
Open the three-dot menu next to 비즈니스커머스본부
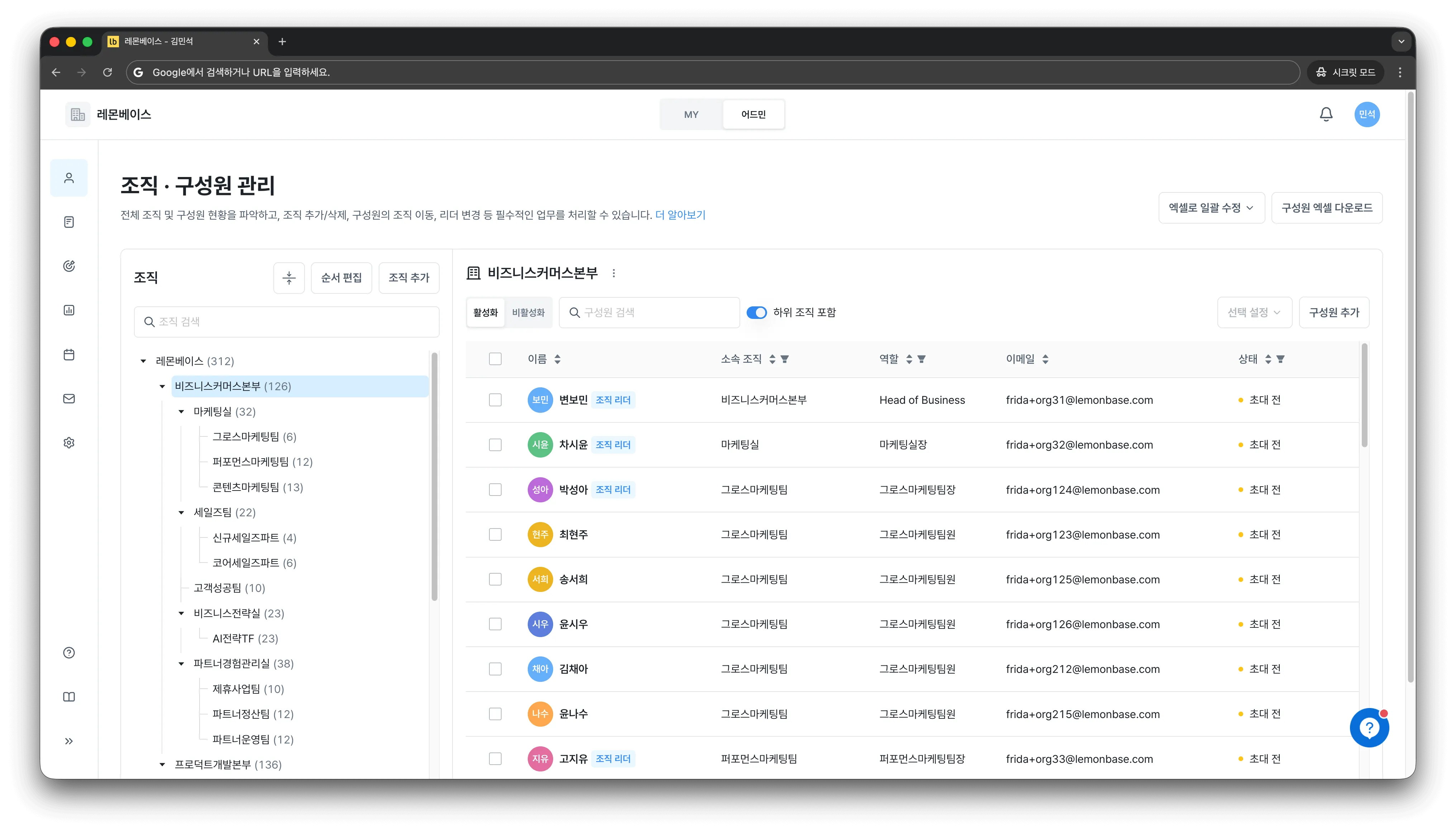click(613, 273)
